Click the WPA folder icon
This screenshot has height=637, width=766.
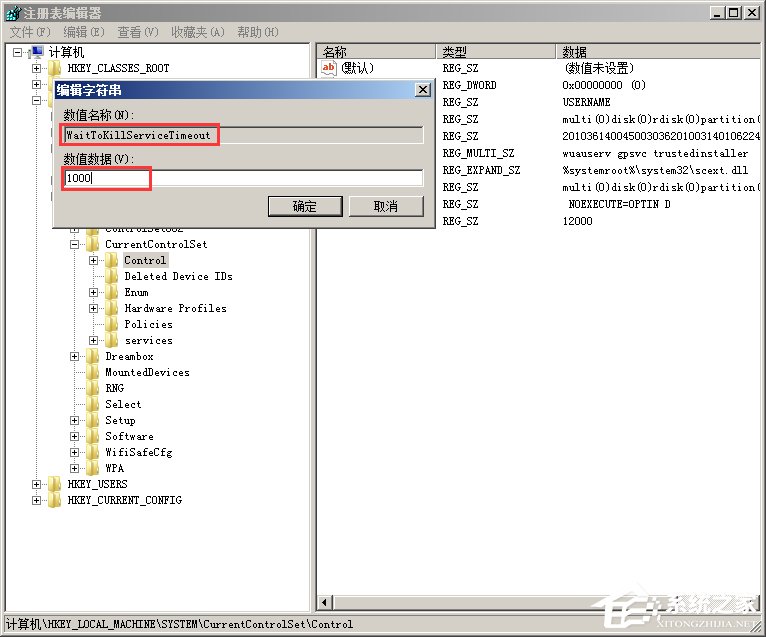pos(92,468)
